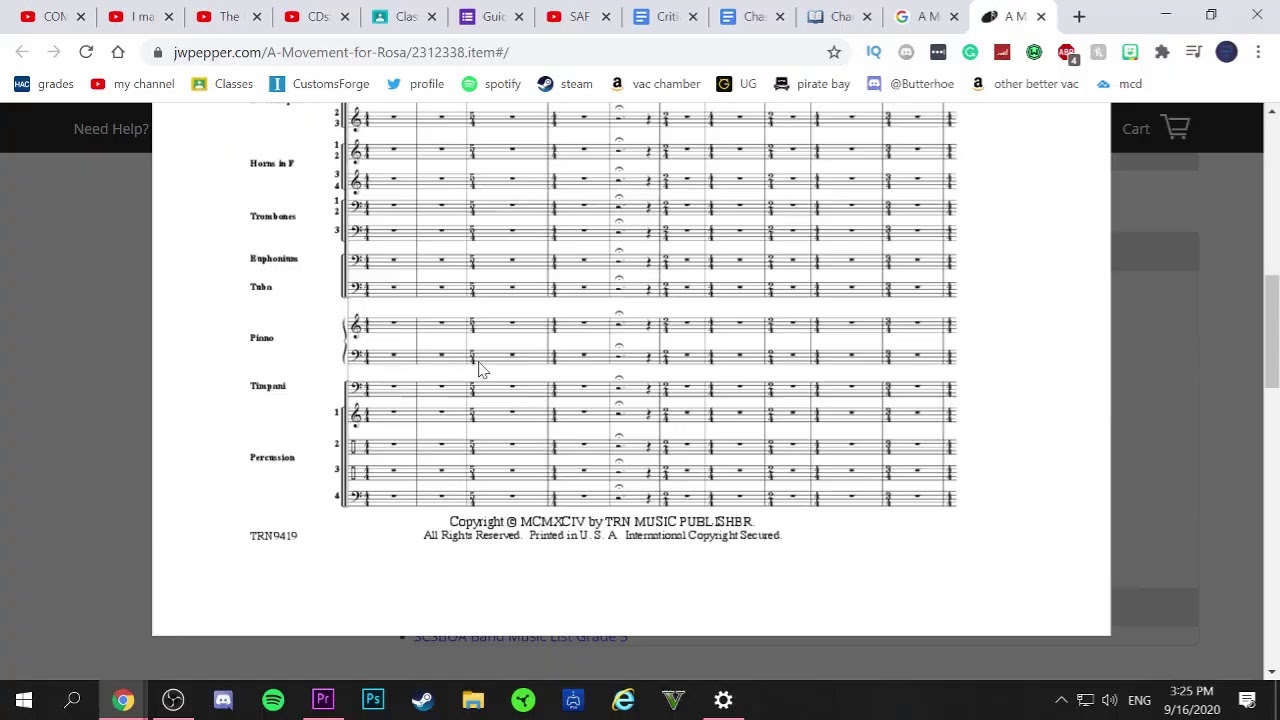Open File Explorer from the taskbar
Screen dimensions: 1280x720
pos(473,700)
